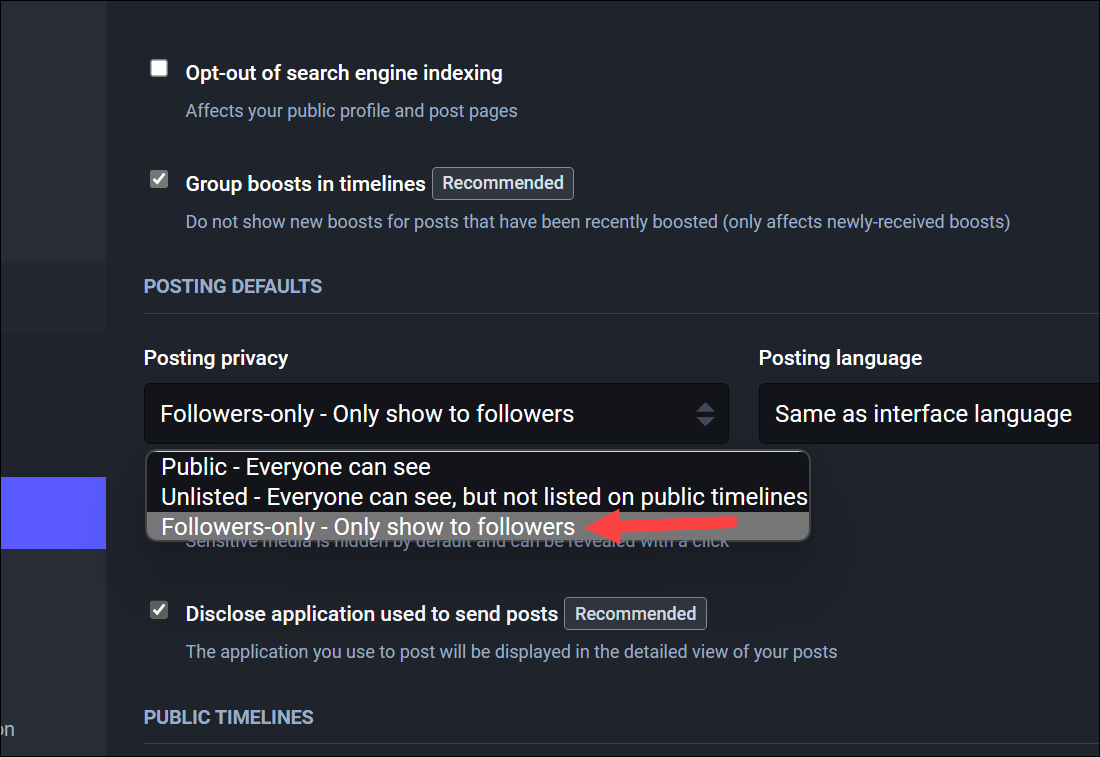
Task: Choose the Unlisted privacy option
Action: 484,497
